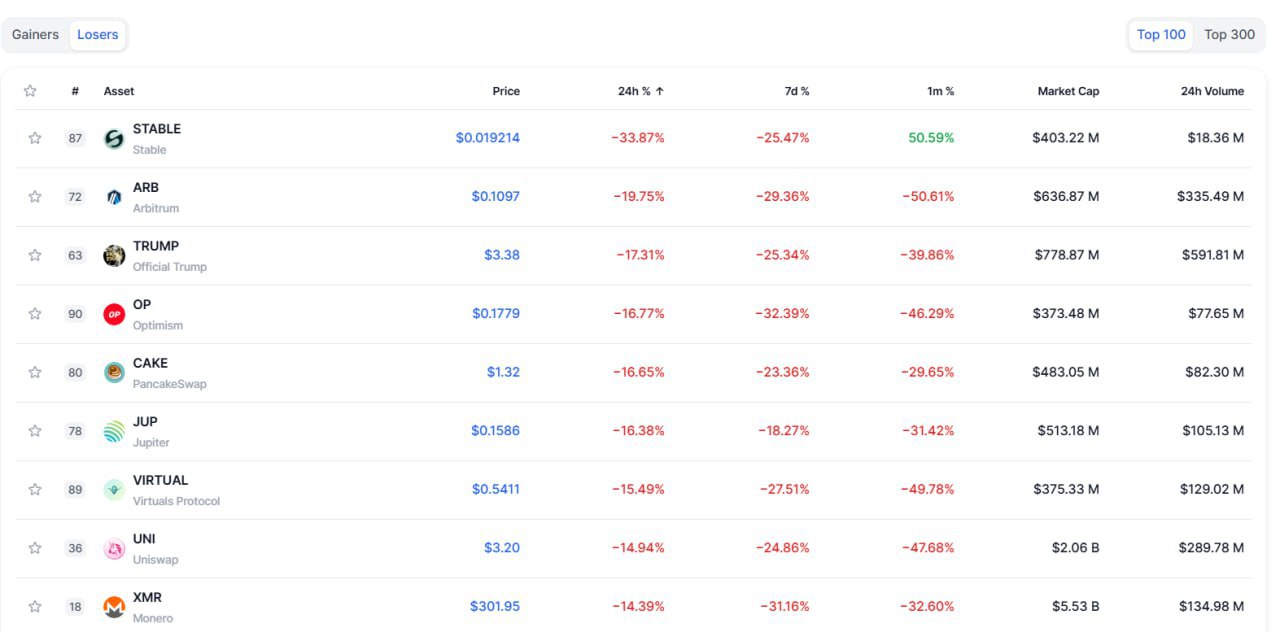Toggle favorite star for TRUMP row

35,255
